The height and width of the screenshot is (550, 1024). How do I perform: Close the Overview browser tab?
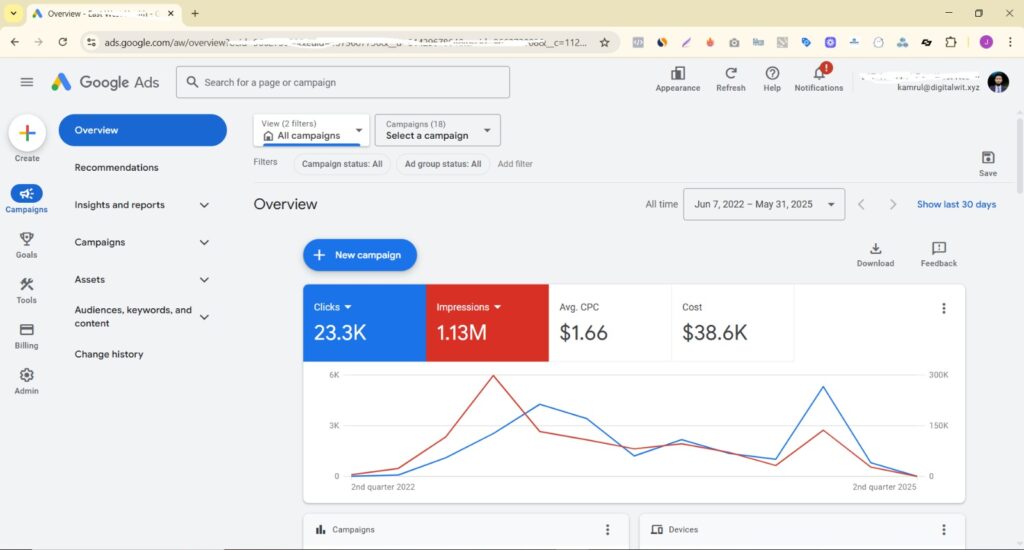click(x=170, y=13)
